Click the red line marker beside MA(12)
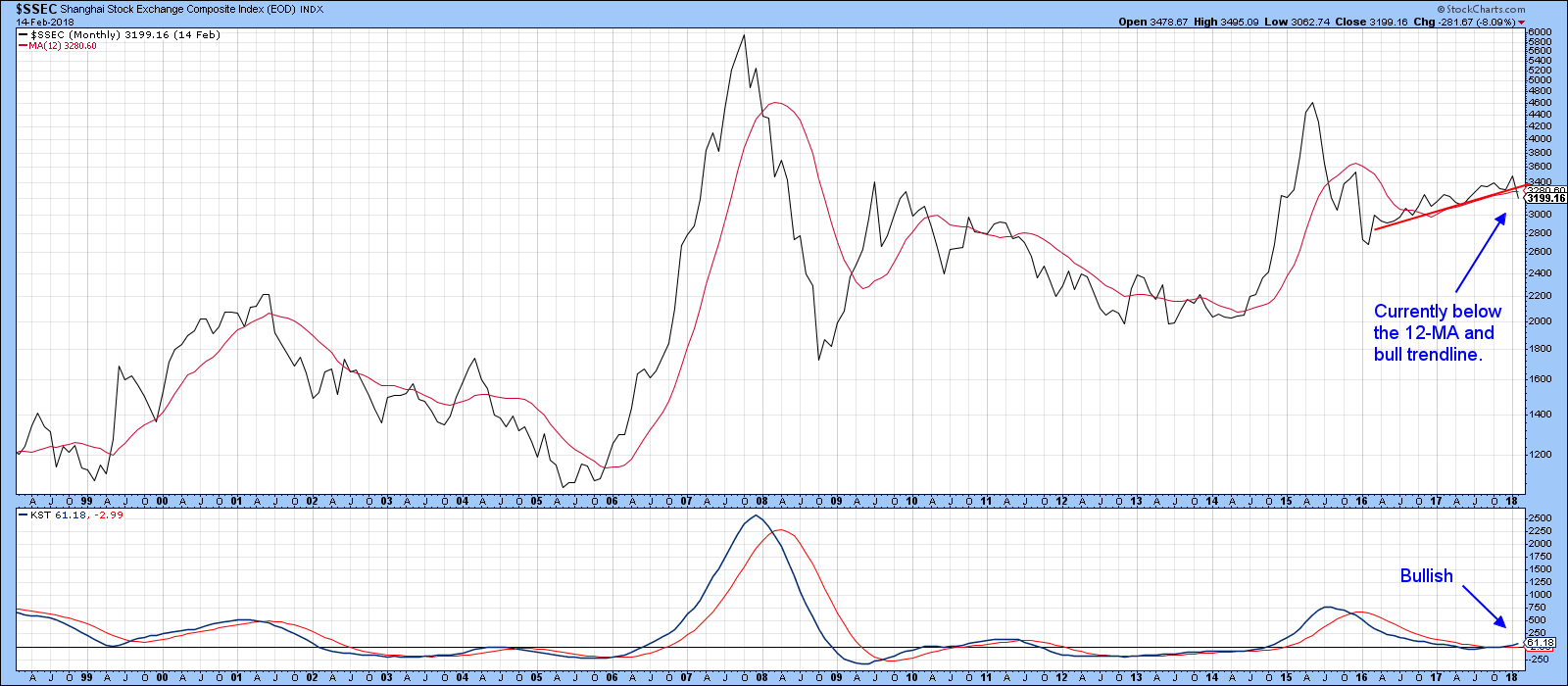The height and width of the screenshot is (686, 1568). [24, 46]
